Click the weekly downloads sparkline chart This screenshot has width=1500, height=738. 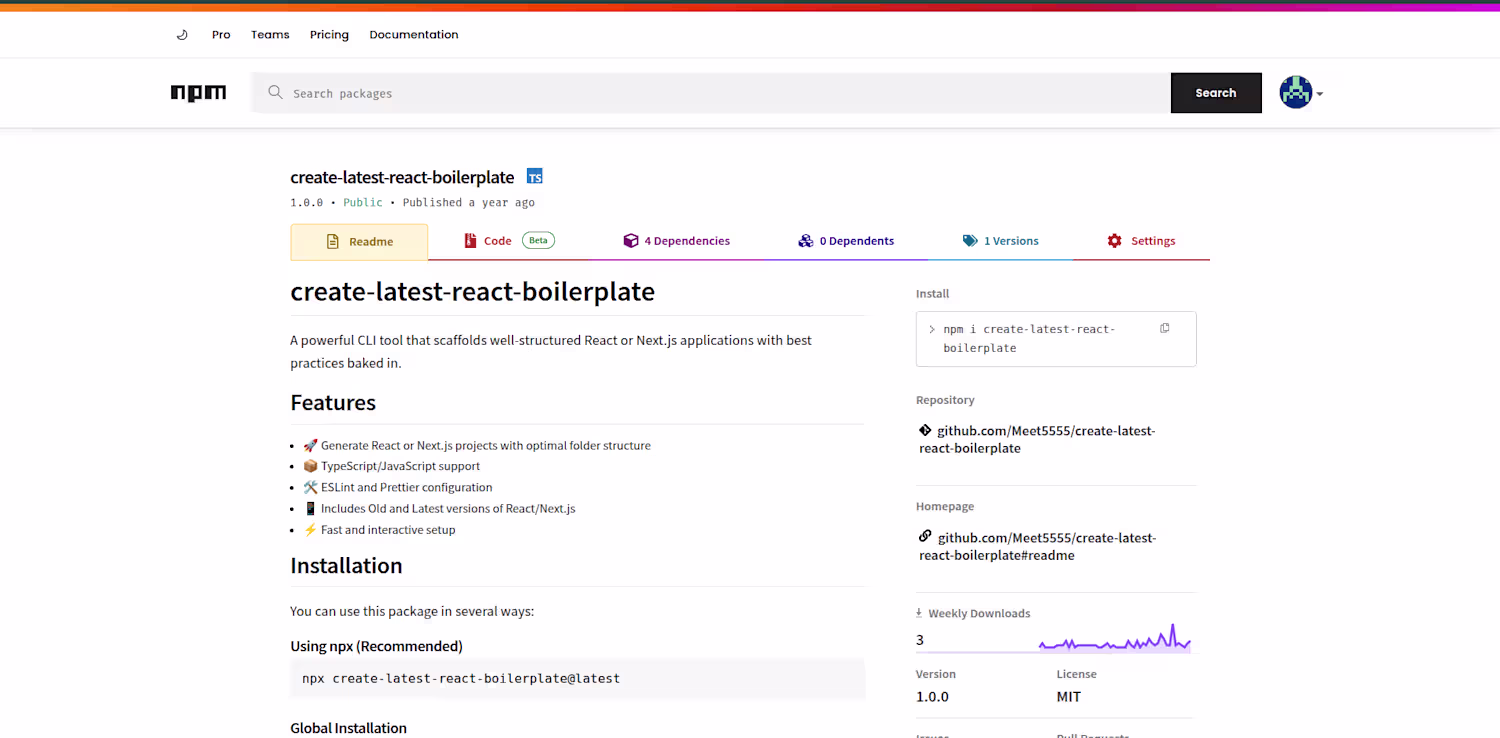1114,639
